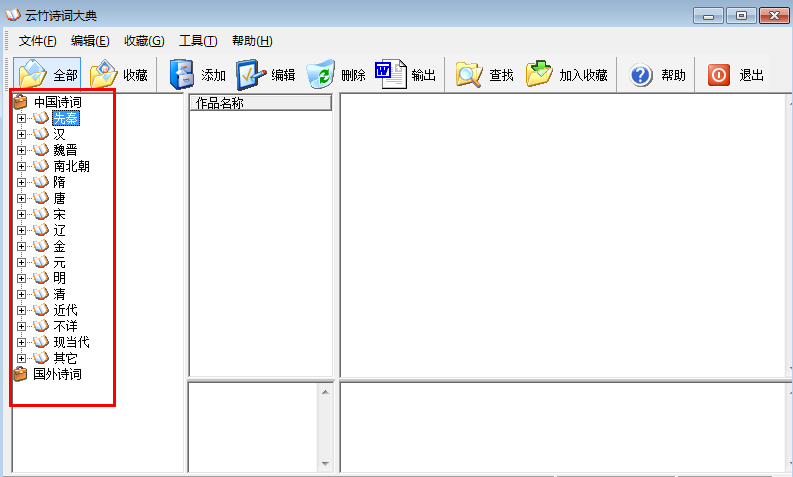The height and width of the screenshot is (477, 793).
Task: Click the 元 book icon
Action: coord(41,262)
